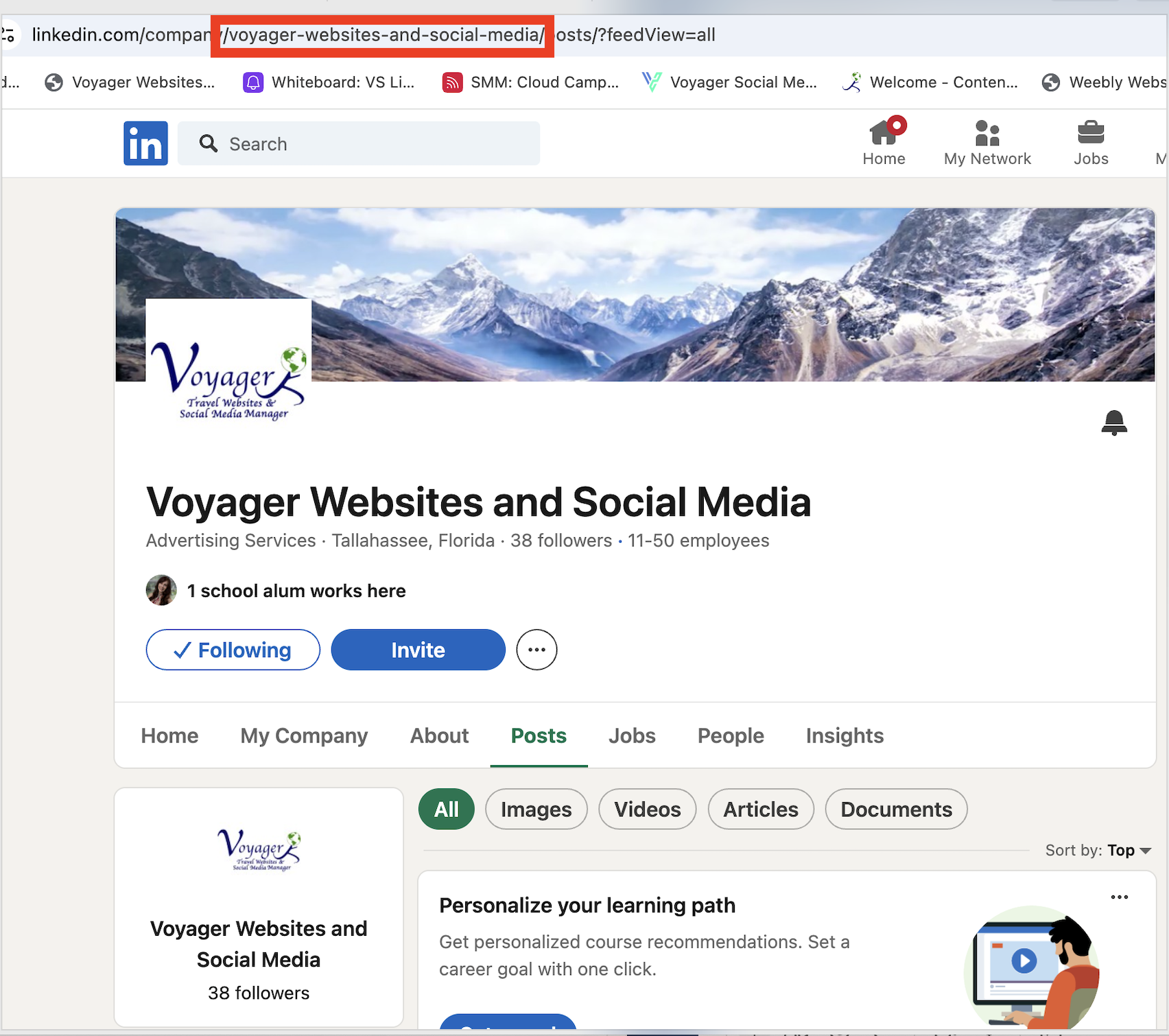Screen dimensions: 1169x1036
Task: Click the search magnifier icon
Action: pyautogui.click(x=209, y=143)
